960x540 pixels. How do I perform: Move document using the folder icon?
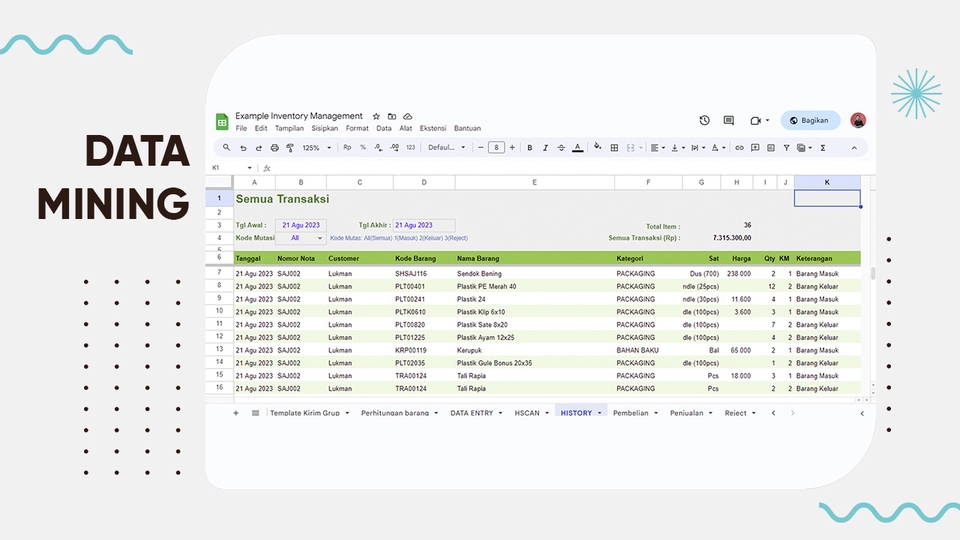(392, 116)
